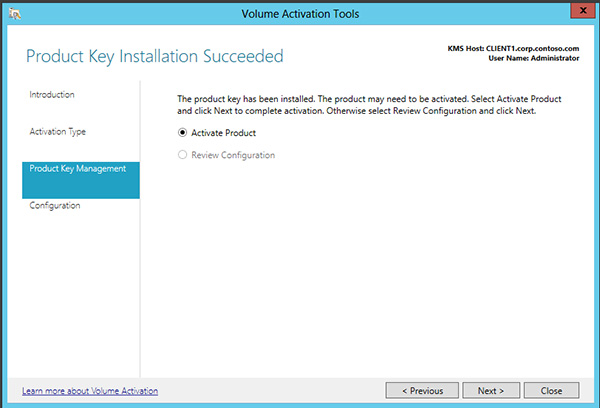This screenshot has width=600, height=408.
Task: Select the highlighted Product Key Management step
Action: point(80,169)
